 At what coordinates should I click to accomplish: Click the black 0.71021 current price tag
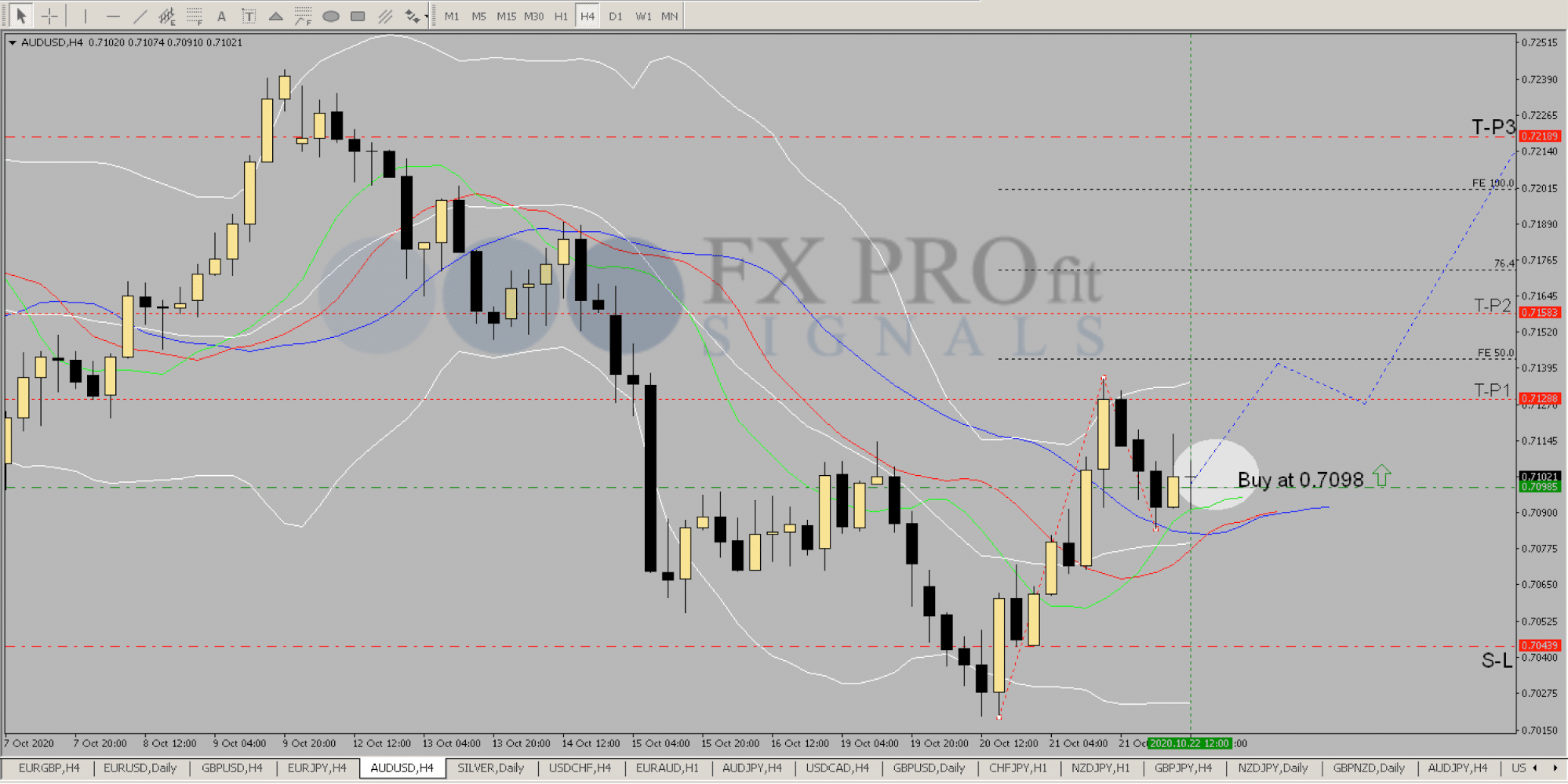coord(1540,477)
